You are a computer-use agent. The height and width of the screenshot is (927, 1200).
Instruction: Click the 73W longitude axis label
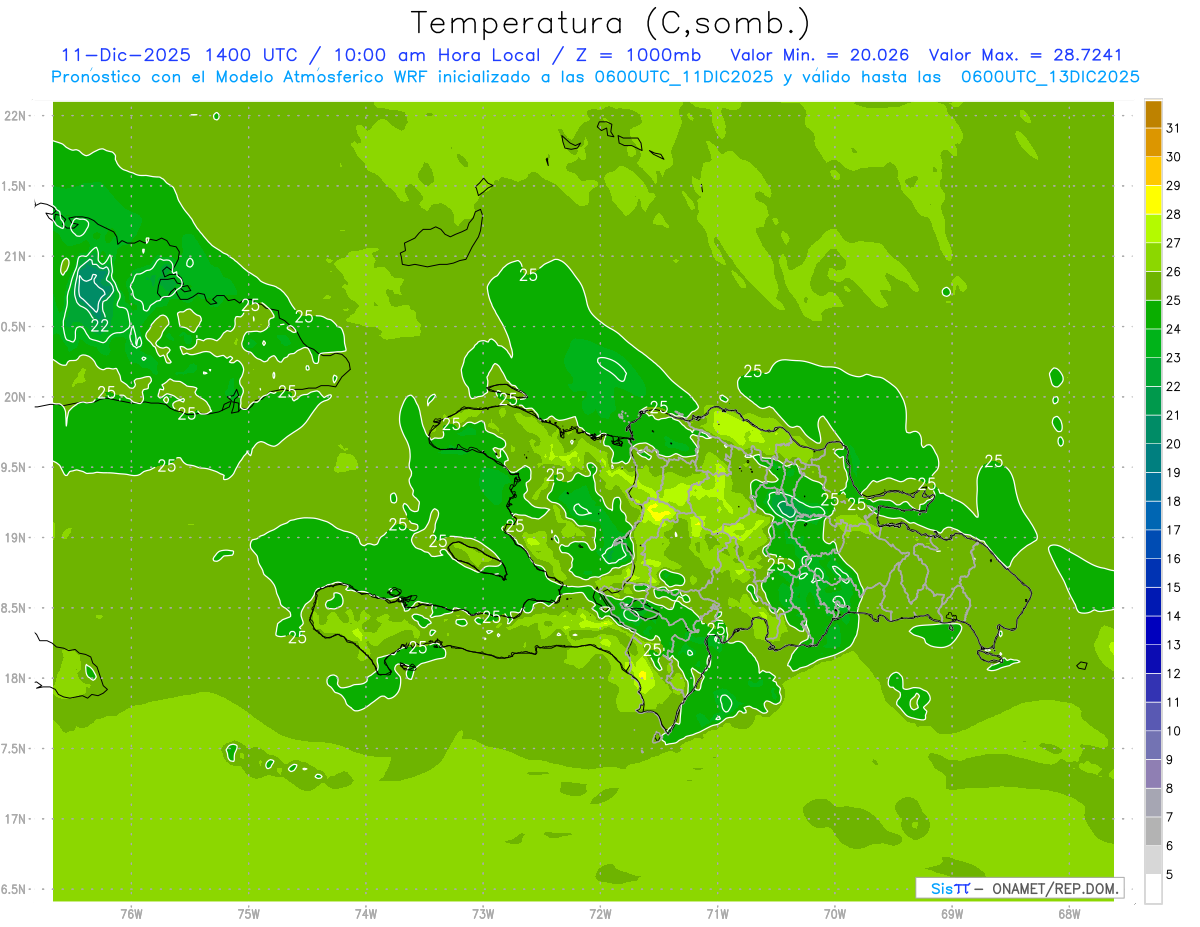483,914
